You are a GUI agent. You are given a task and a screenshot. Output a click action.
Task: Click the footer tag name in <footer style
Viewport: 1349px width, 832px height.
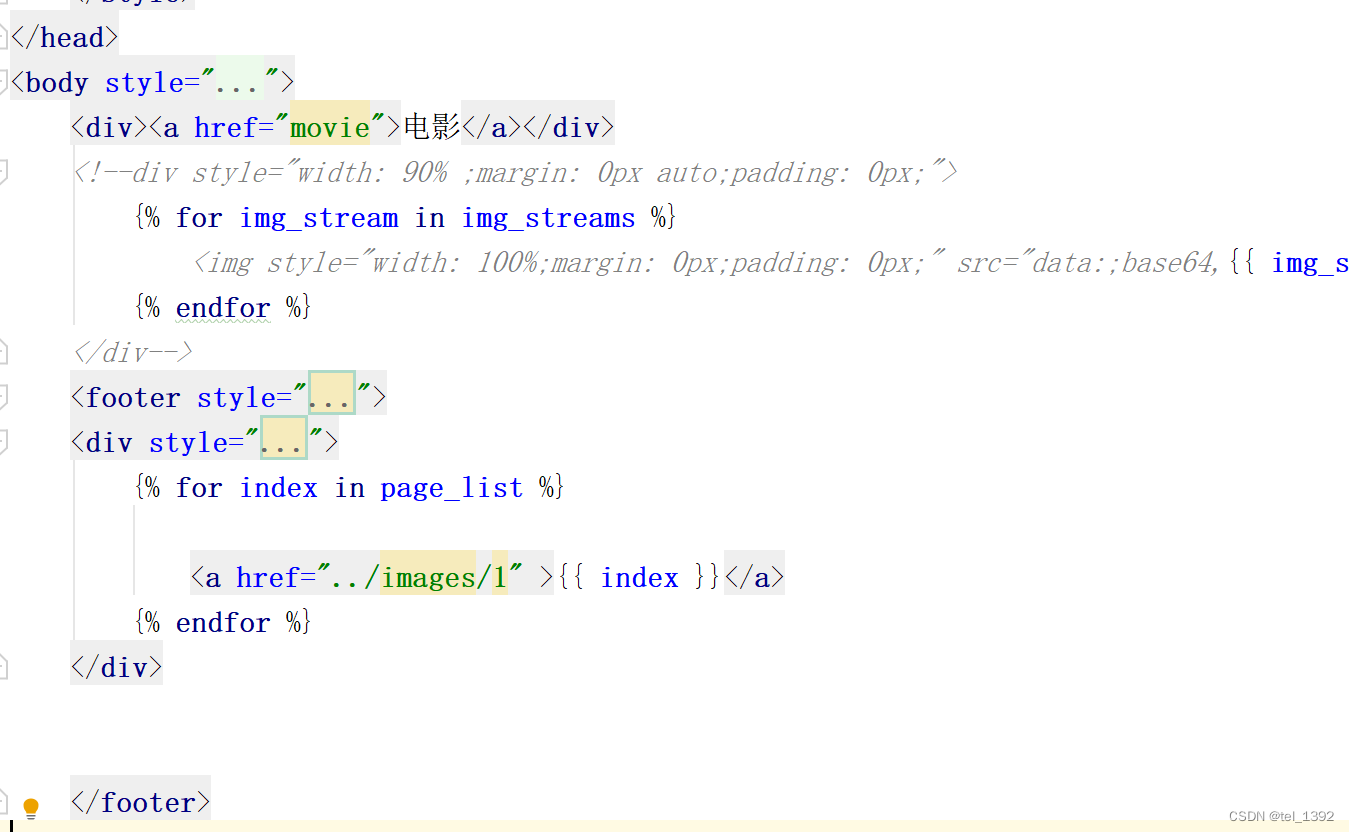tap(133, 397)
